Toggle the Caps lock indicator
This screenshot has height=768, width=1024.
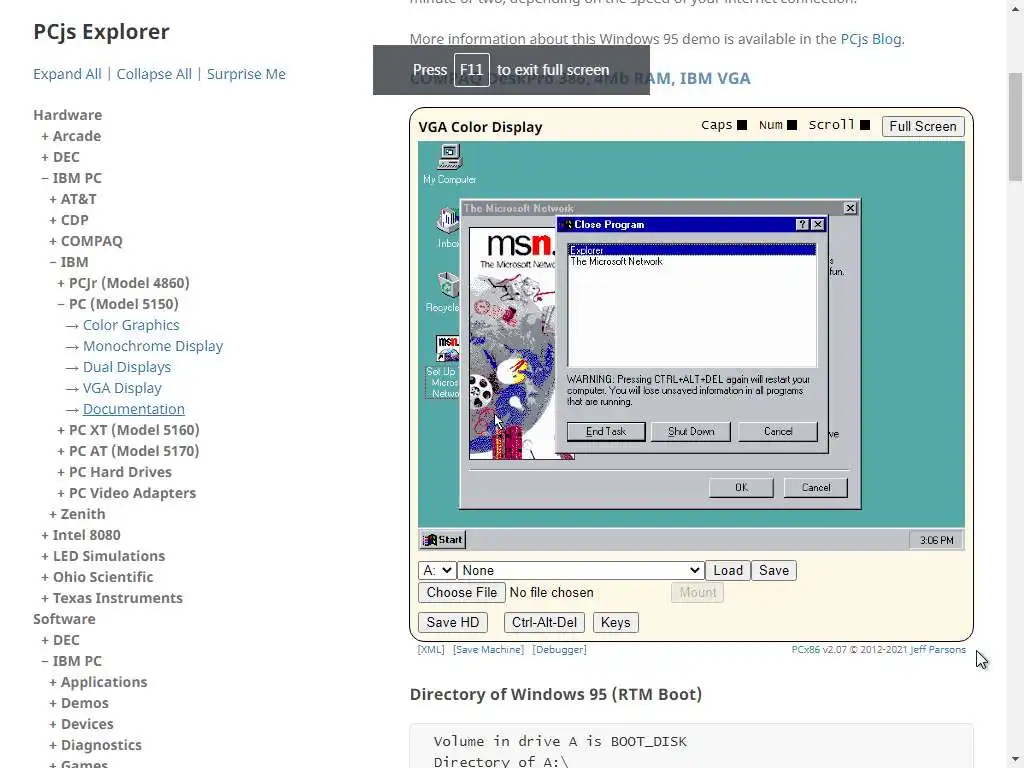tap(742, 125)
